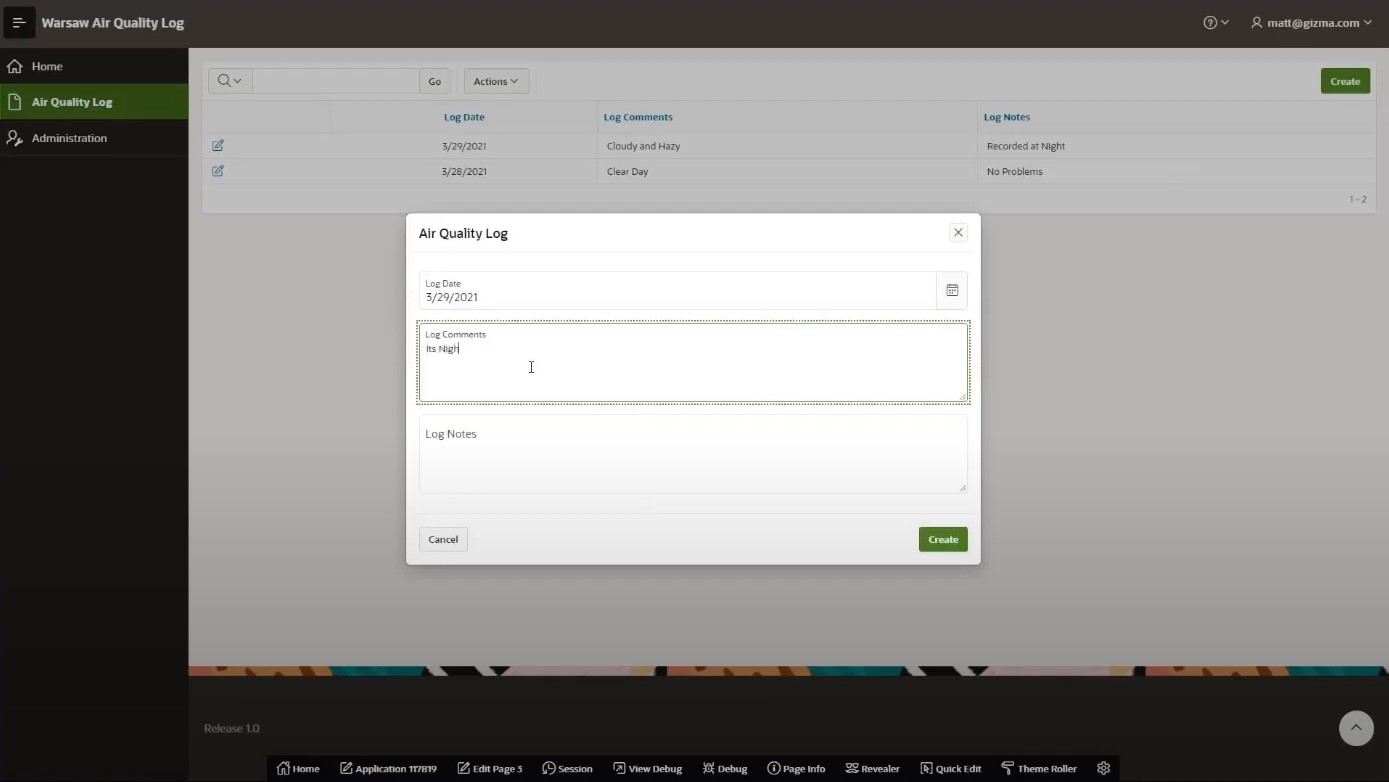Open Session in the developer toolbar
Image resolution: width=1389 pixels, height=782 pixels.
tap(567, 768)
